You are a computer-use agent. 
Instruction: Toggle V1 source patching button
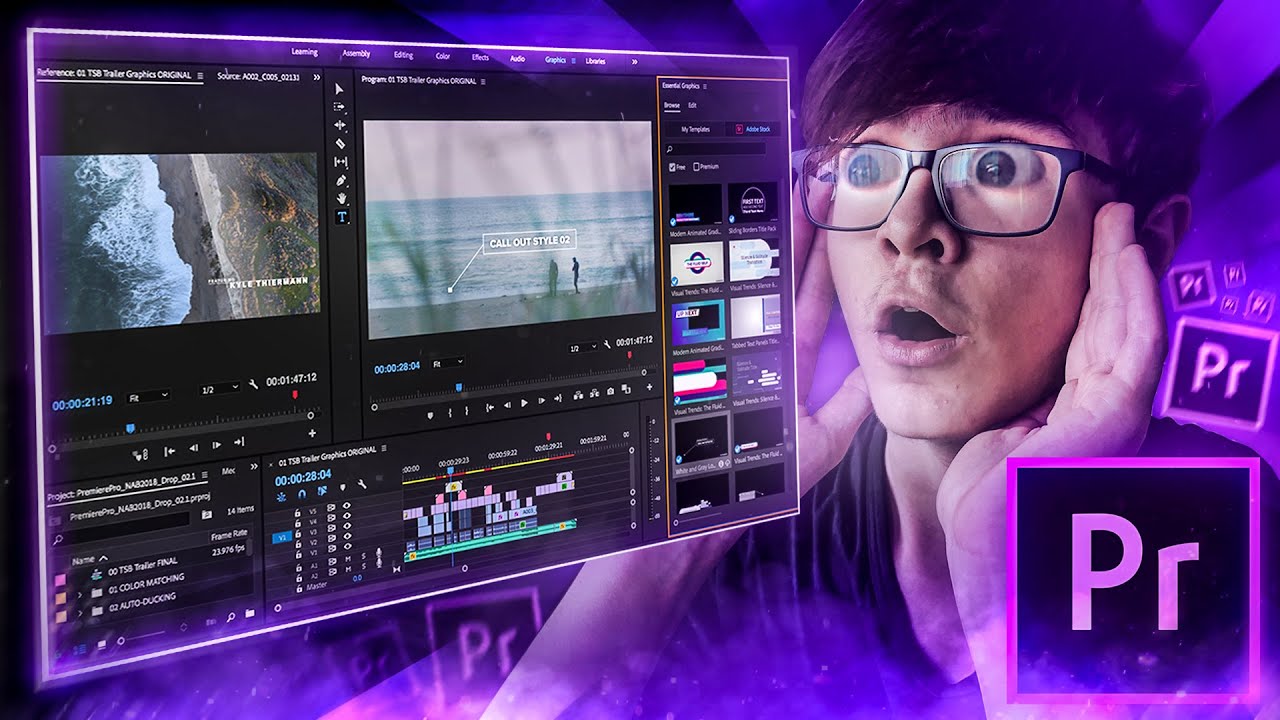[x=282, y=538]
